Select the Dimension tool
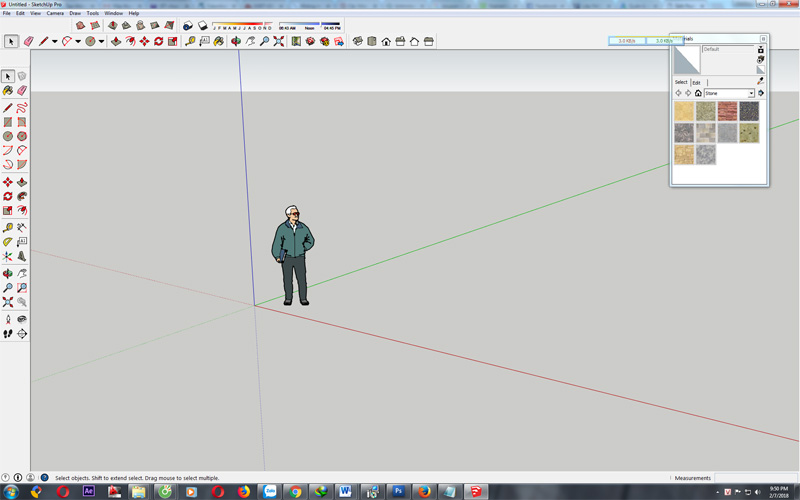 tap(22, 228)
